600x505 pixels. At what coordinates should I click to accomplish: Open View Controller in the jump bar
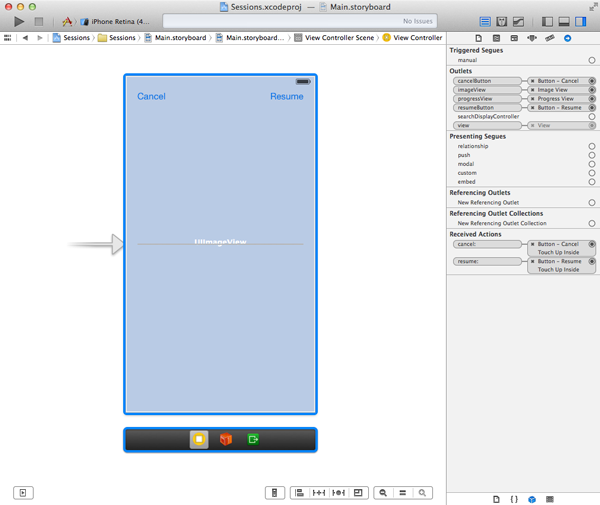tap(412, 38)
